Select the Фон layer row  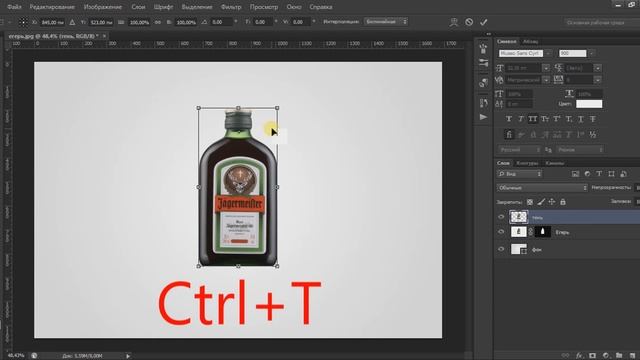(x=567, y=249)
